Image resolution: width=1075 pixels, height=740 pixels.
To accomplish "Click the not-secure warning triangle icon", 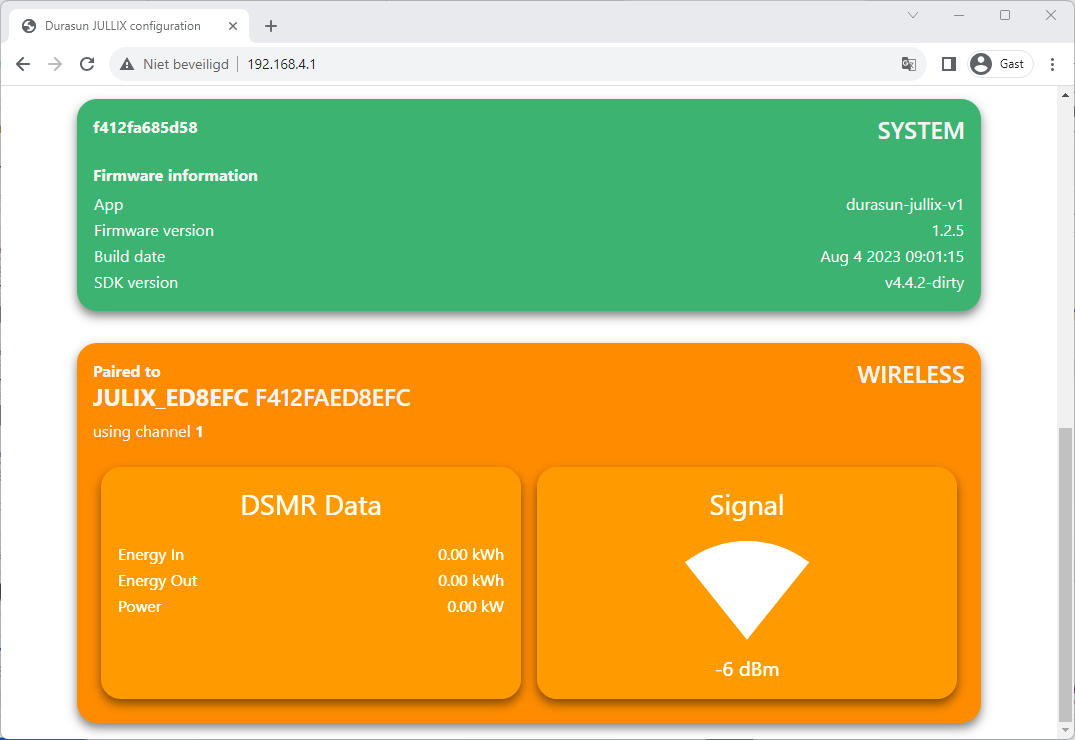I will click(127, 64).
